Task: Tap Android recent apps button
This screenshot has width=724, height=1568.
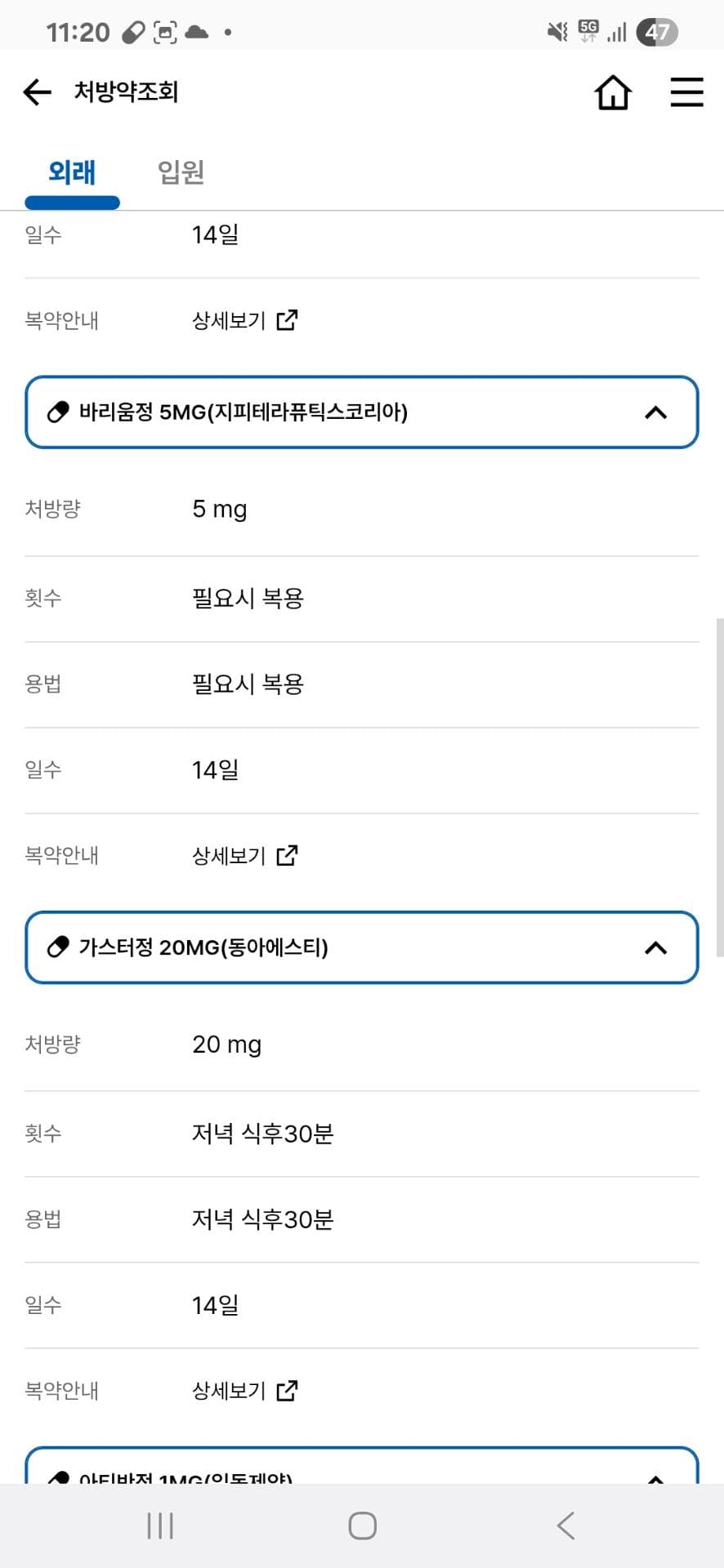Action: pos(160,1526)
